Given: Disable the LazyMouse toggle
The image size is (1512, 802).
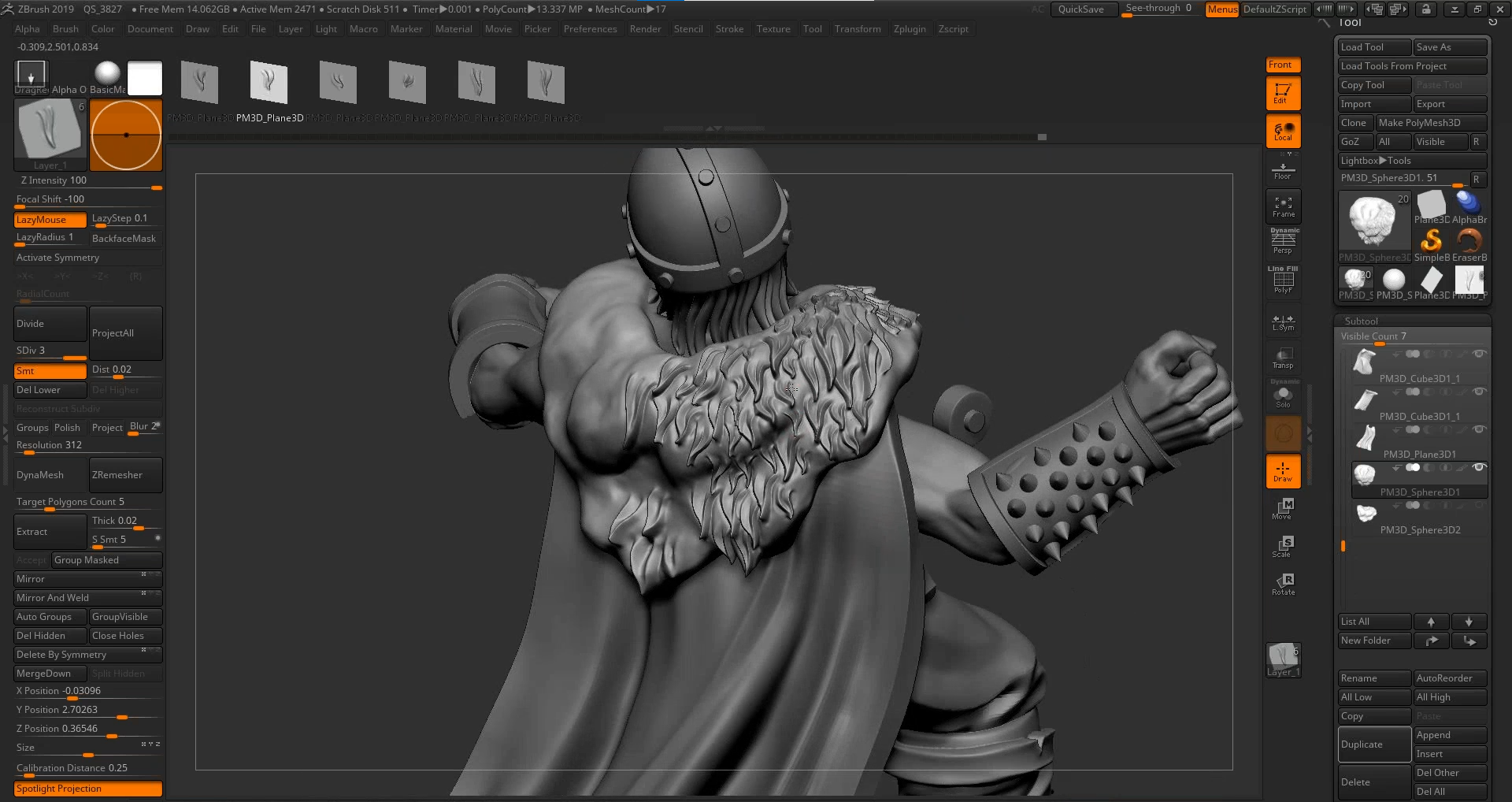Looking at the screenshot, I should point(50,220).
